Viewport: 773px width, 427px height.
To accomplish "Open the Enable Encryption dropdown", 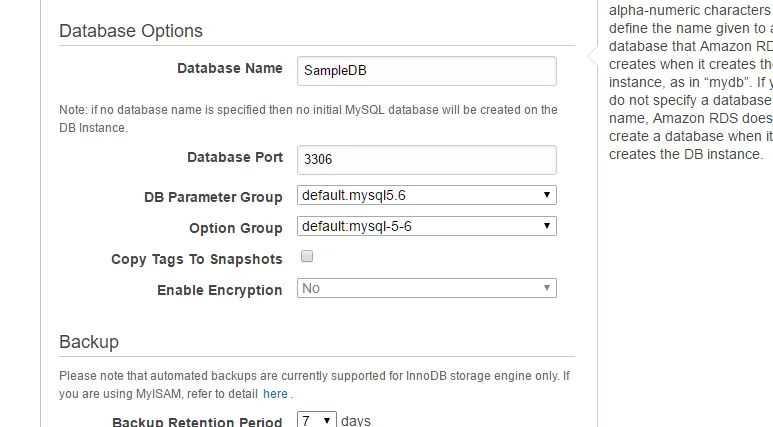I will 426,288.
